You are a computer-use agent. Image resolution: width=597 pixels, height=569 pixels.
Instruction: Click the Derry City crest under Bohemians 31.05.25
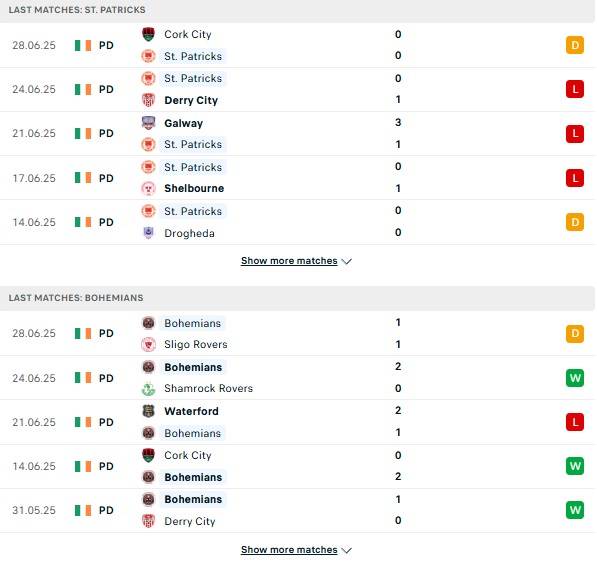click(x=148, y=521)
